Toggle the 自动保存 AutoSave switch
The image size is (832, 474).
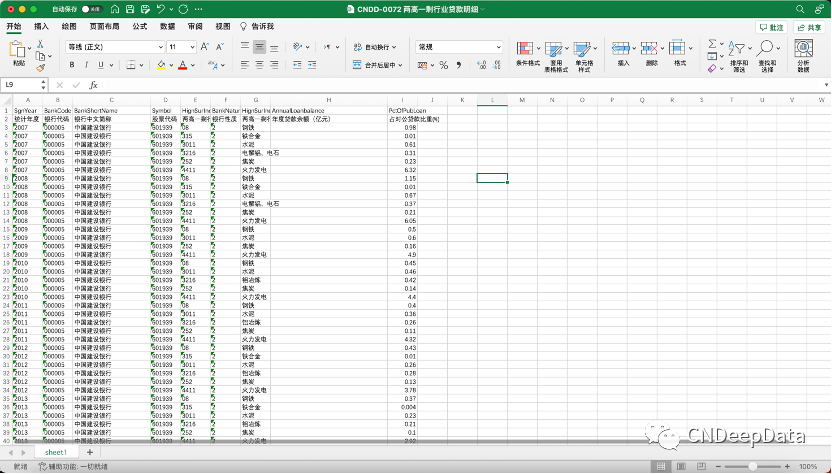point(92,9)
